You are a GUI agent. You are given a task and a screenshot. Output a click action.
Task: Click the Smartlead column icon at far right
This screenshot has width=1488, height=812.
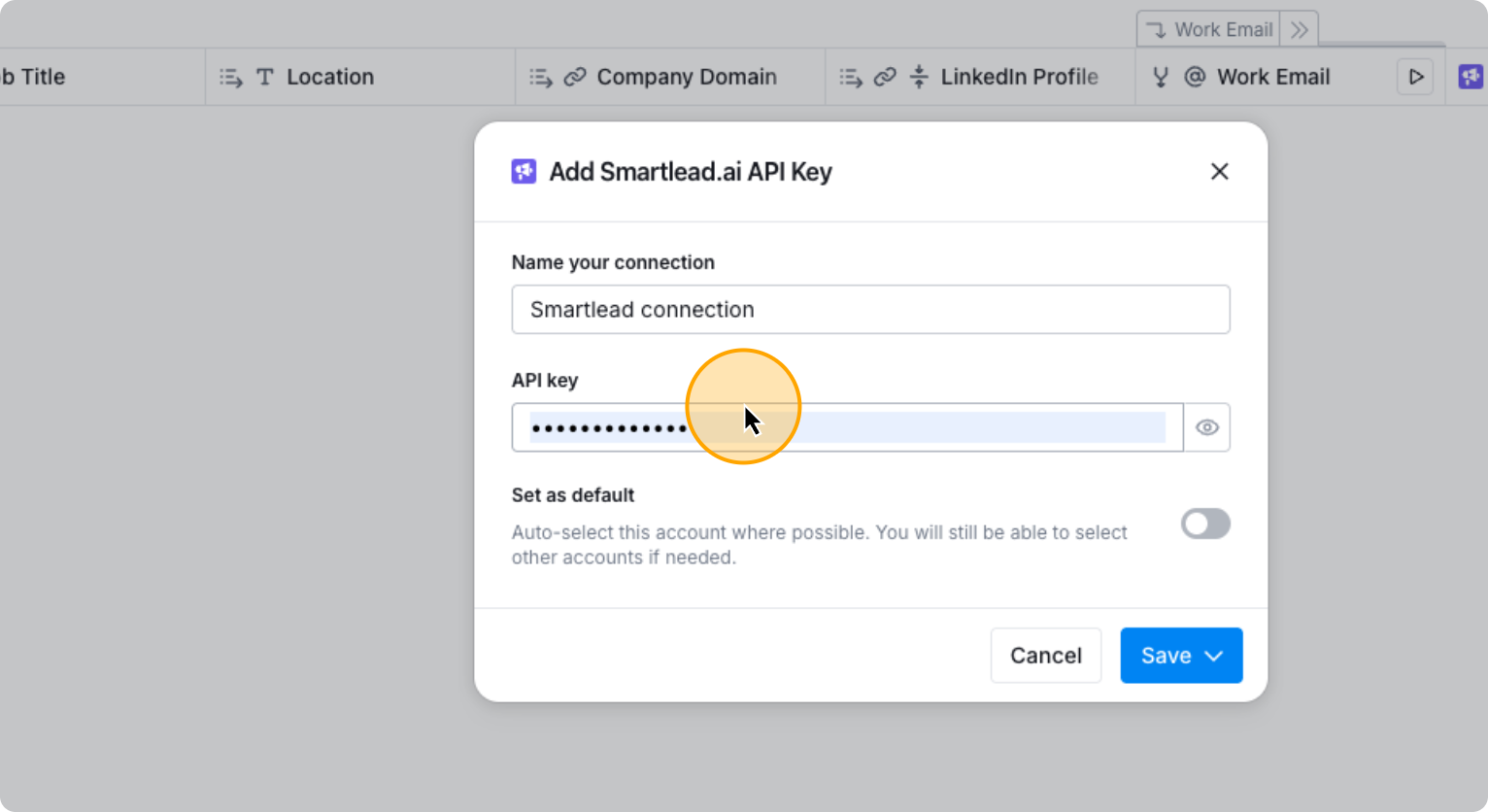click(1471, 77)
